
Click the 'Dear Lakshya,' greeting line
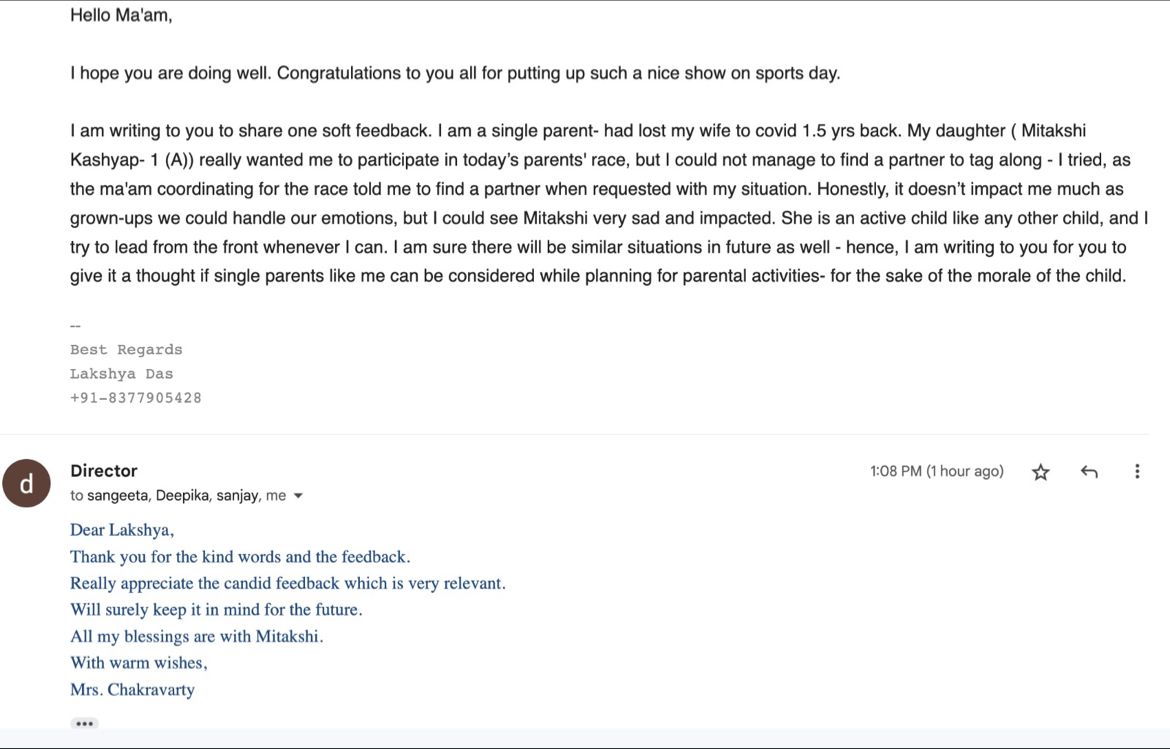pyautogui.click(x=122, y=530)
